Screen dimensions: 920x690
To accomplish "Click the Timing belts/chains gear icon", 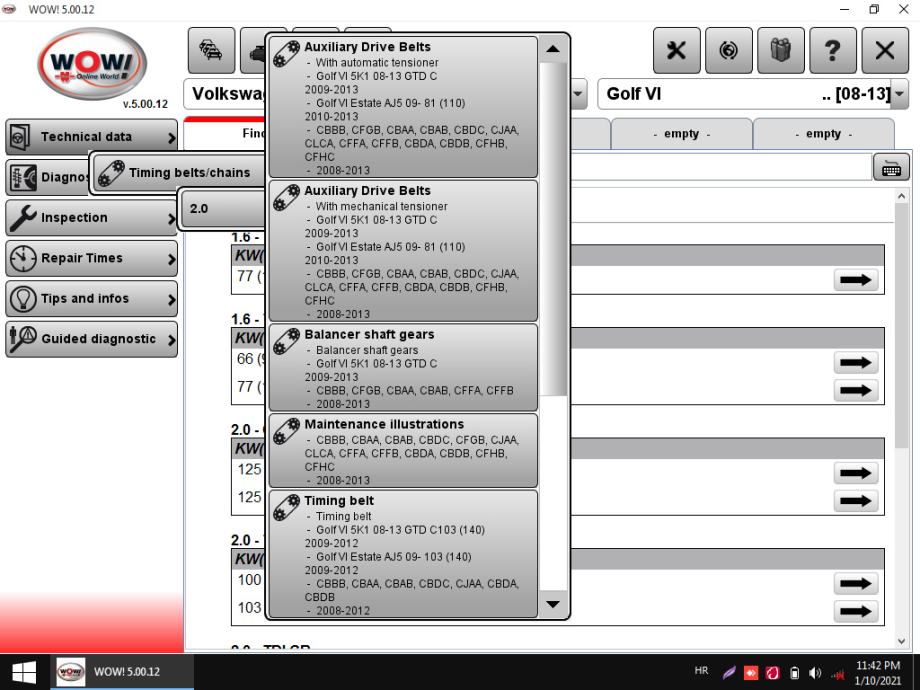I will point(111,173).
